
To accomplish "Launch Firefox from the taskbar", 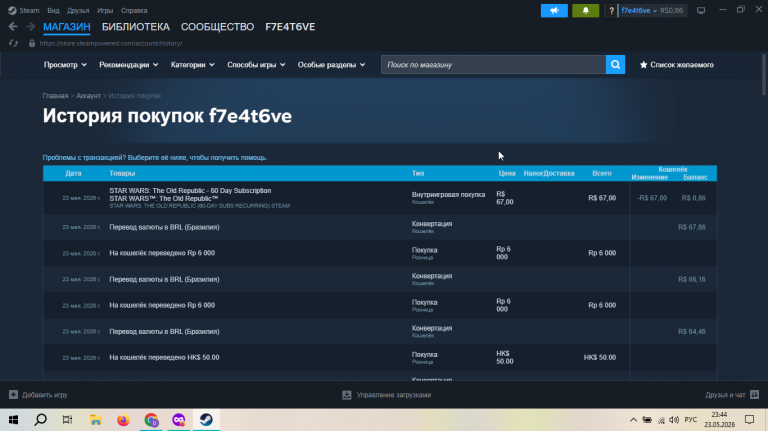I will pyautogui.click(x=123, y=420).
